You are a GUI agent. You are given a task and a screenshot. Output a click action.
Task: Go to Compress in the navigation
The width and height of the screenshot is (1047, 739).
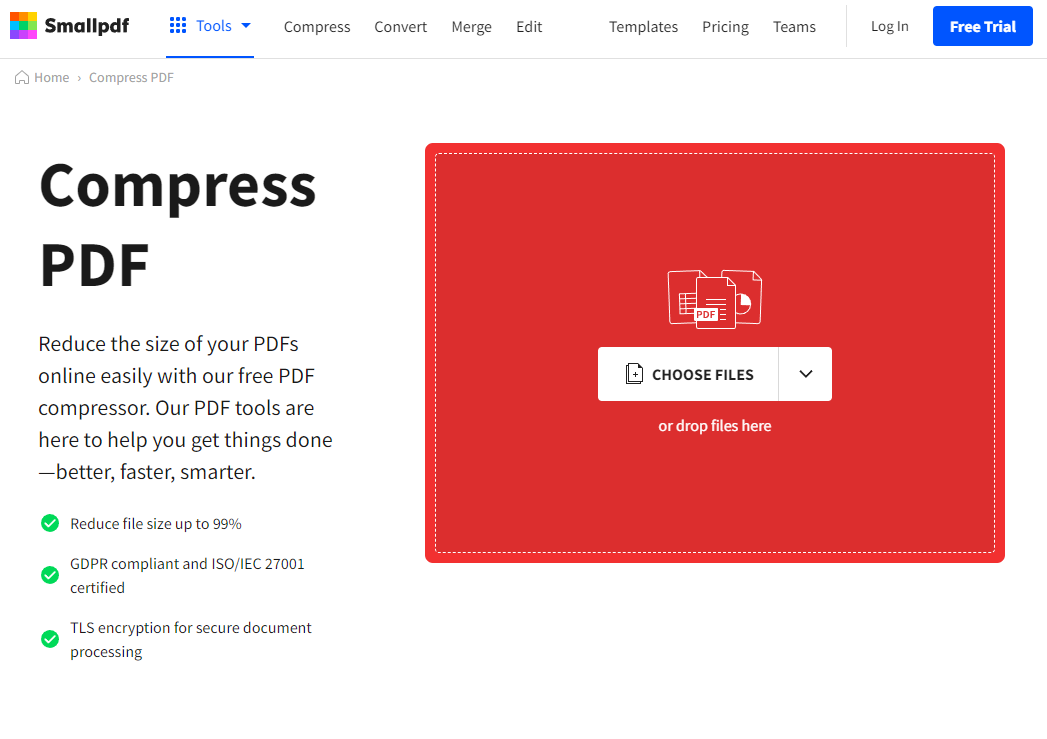[317, 27]
